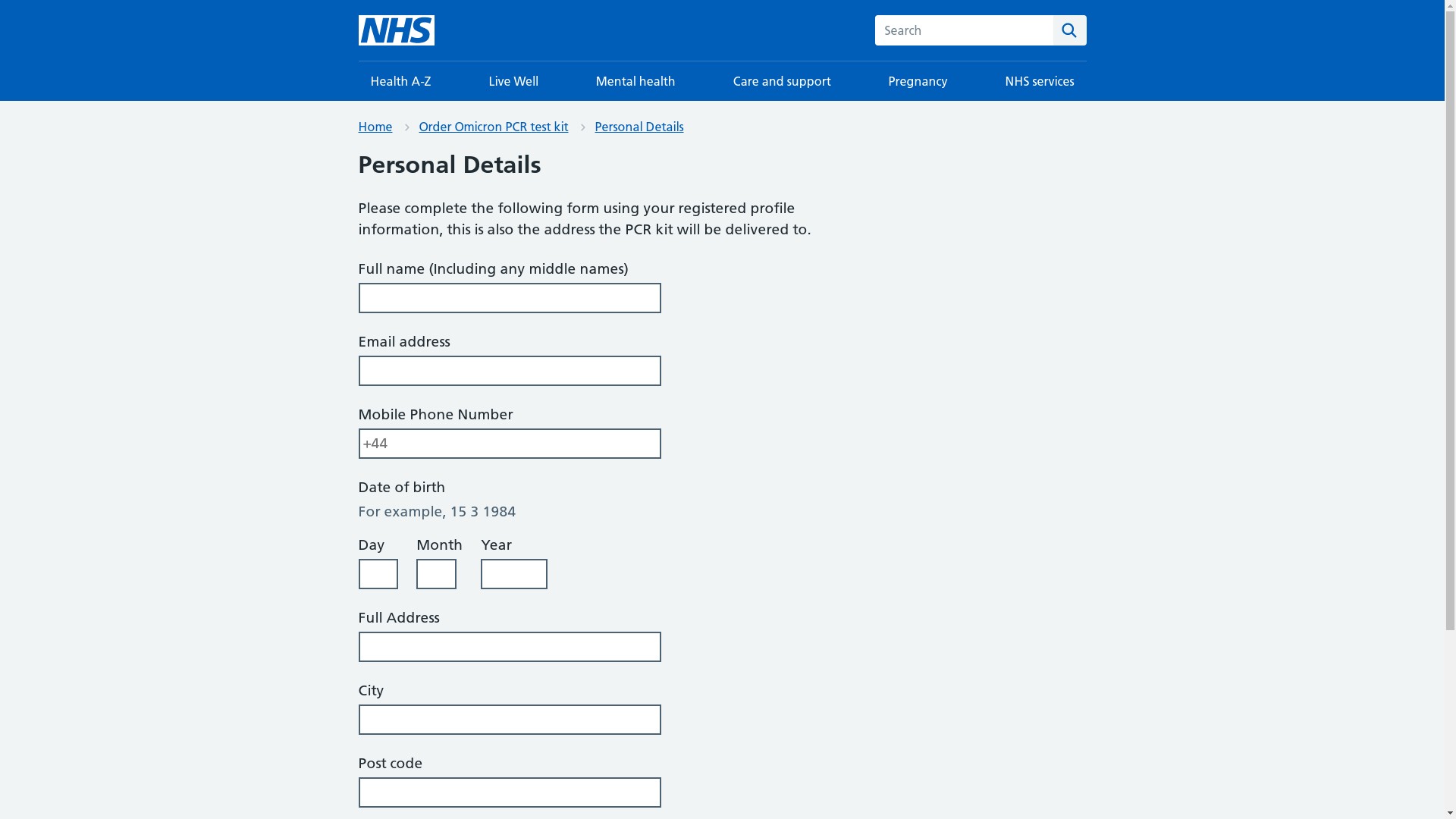Click the Pregnancy navigation link
1456x819 pixels.
click(x=918, y=80)
